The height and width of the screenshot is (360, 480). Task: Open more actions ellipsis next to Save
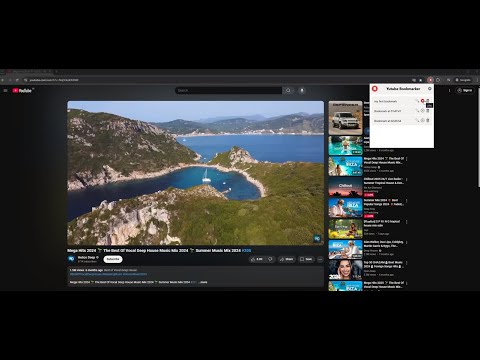(320, 259)
